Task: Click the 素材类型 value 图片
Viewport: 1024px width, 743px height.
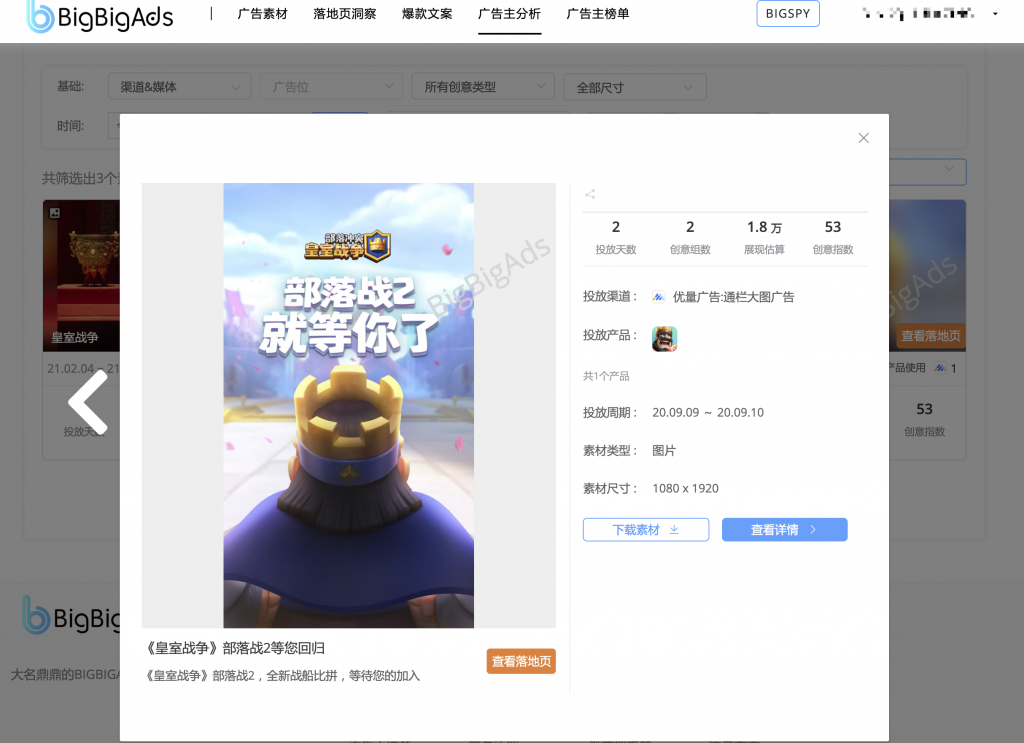Action: [664, 451]
